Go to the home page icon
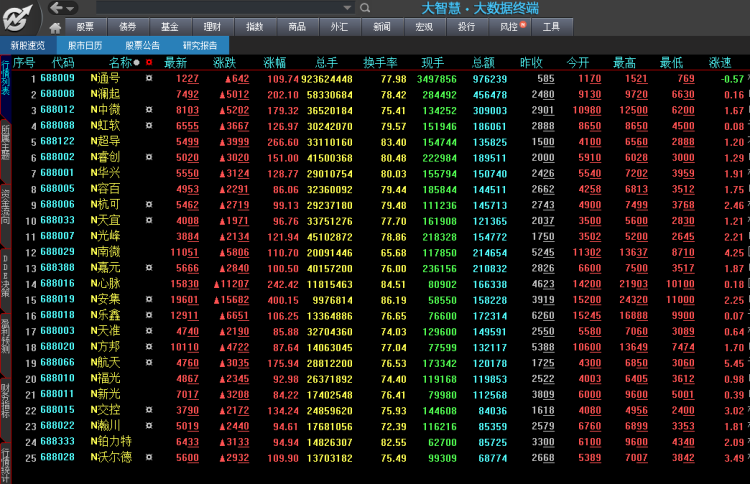The image size is (750, 484). [x=55, y=28]
